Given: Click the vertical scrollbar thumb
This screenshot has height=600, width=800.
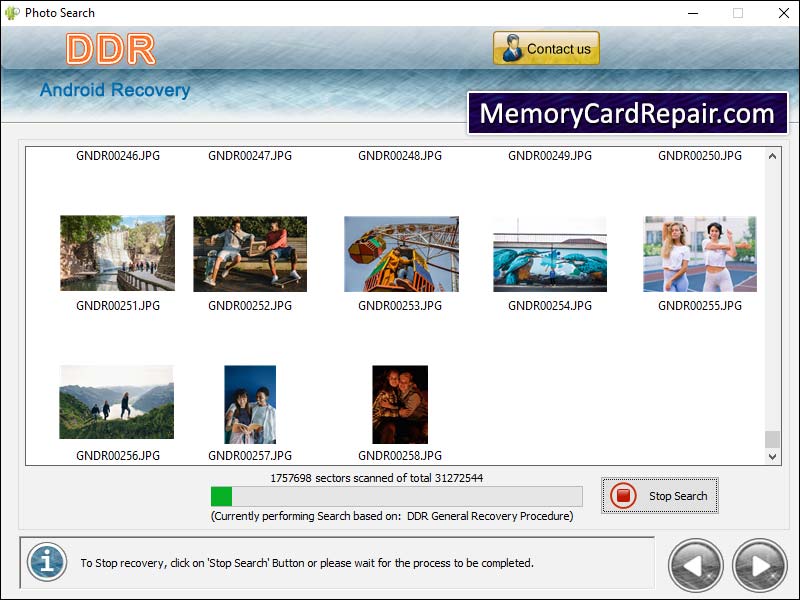Looking at the screenshot, I should pyautogui.click(x=772, y=439).
